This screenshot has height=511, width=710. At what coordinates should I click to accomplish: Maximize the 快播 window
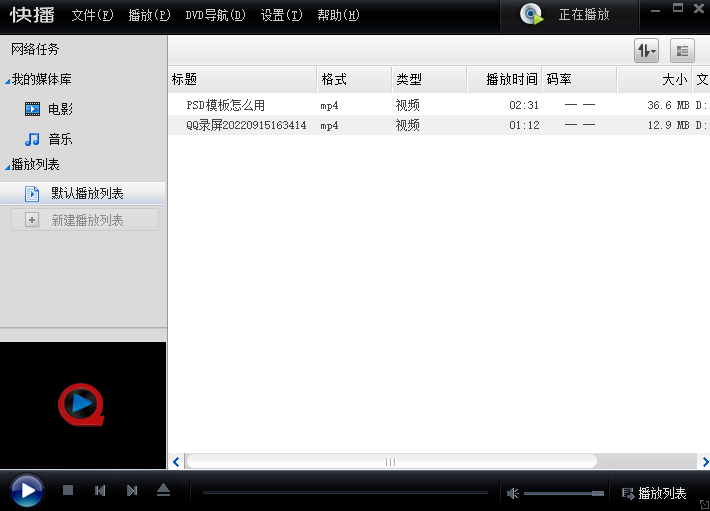tap(677, 8)
